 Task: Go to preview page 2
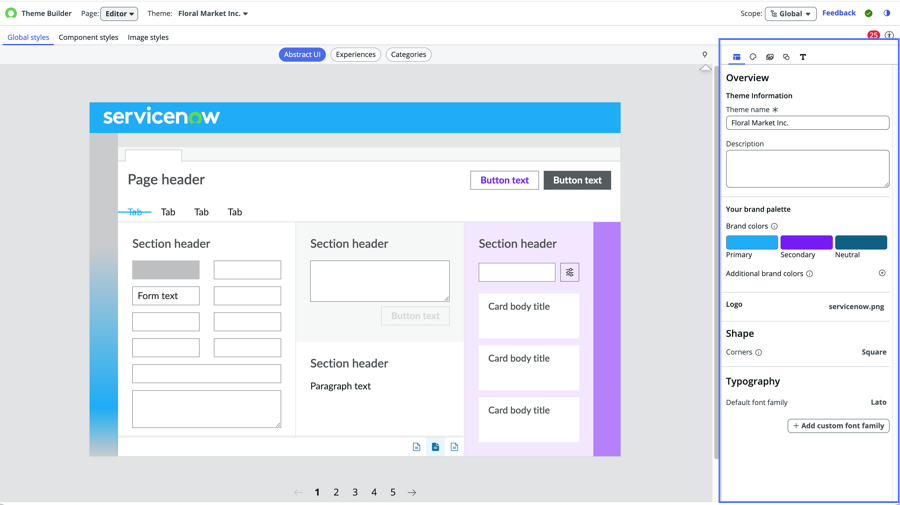click(336, 492)
